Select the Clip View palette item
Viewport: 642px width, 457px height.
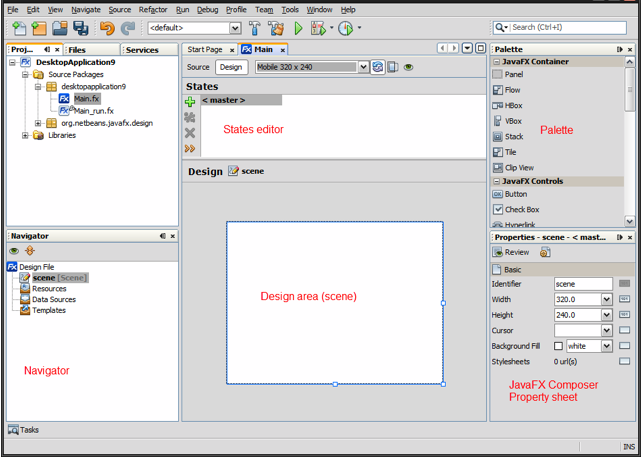click(513, 167)
